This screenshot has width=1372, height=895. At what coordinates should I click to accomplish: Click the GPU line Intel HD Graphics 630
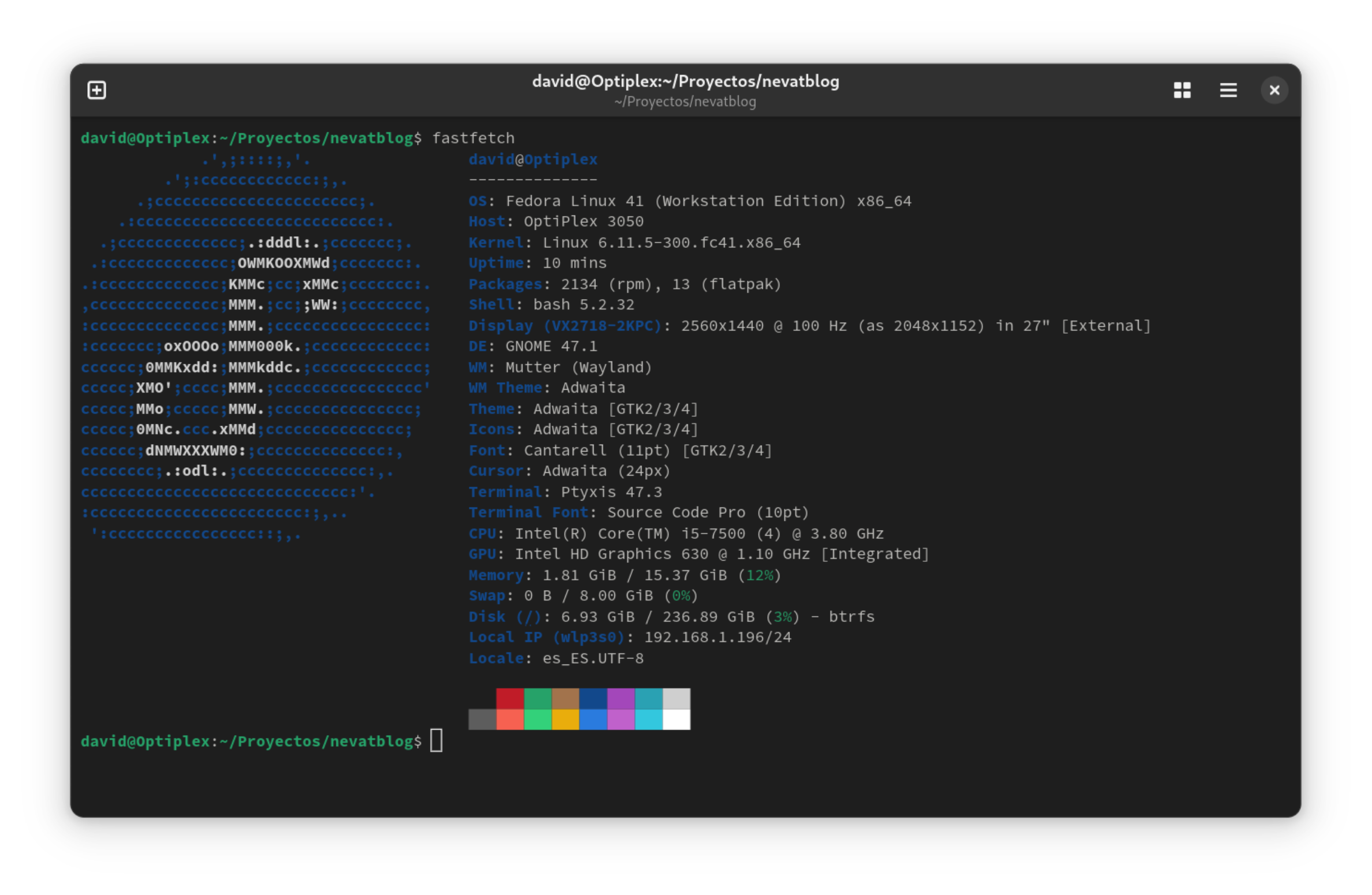point(699,554)
